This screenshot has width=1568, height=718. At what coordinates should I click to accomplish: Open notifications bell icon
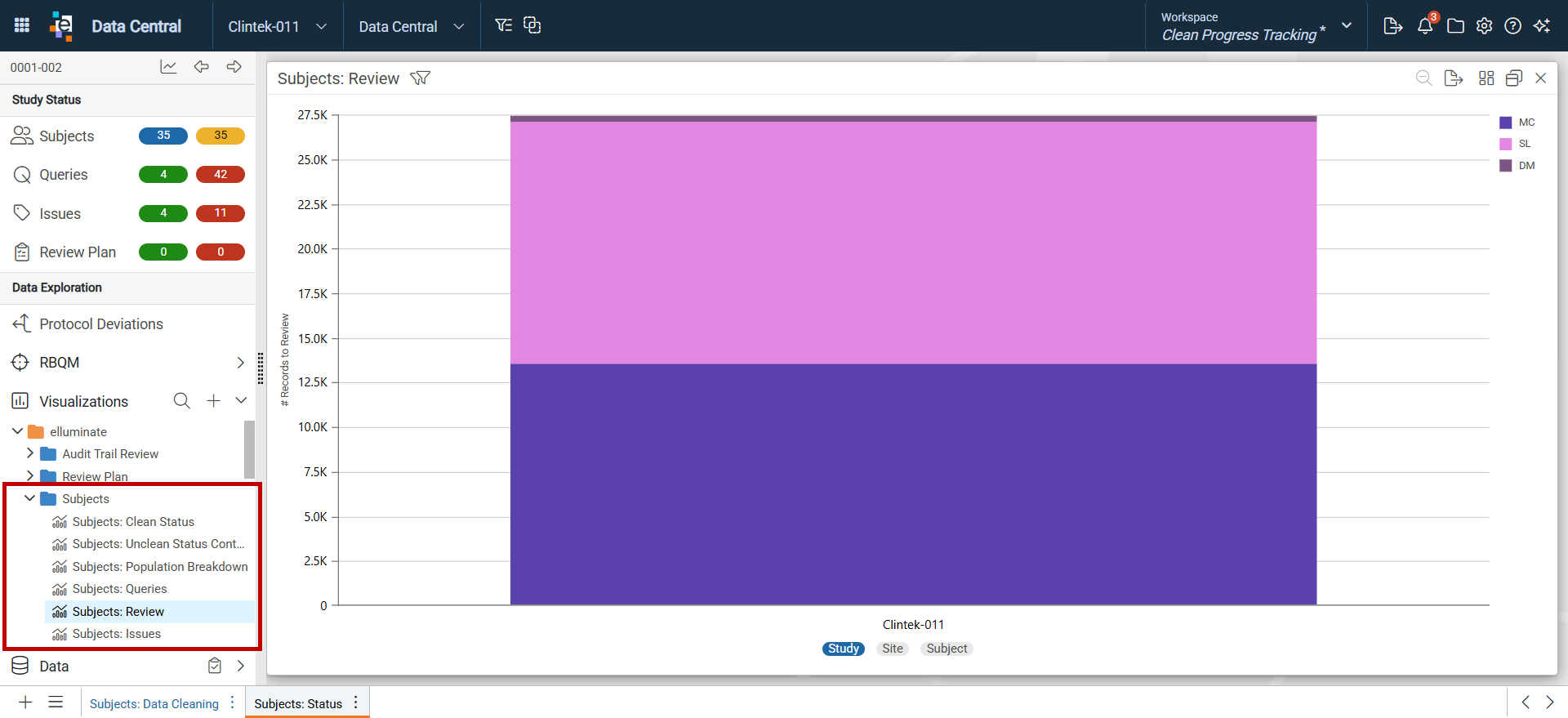(1425, 26)
